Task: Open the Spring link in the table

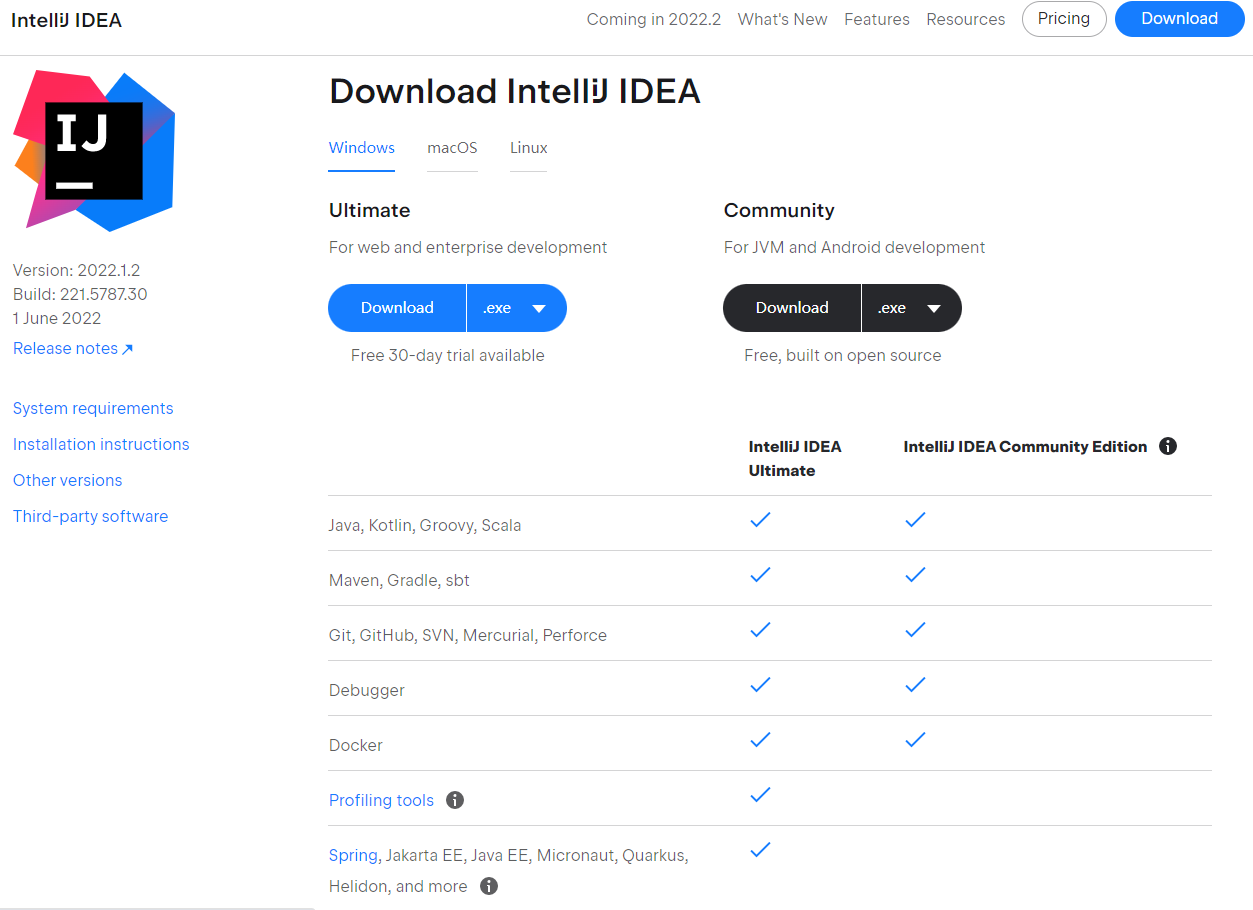Action: click(x=353, y=855)
